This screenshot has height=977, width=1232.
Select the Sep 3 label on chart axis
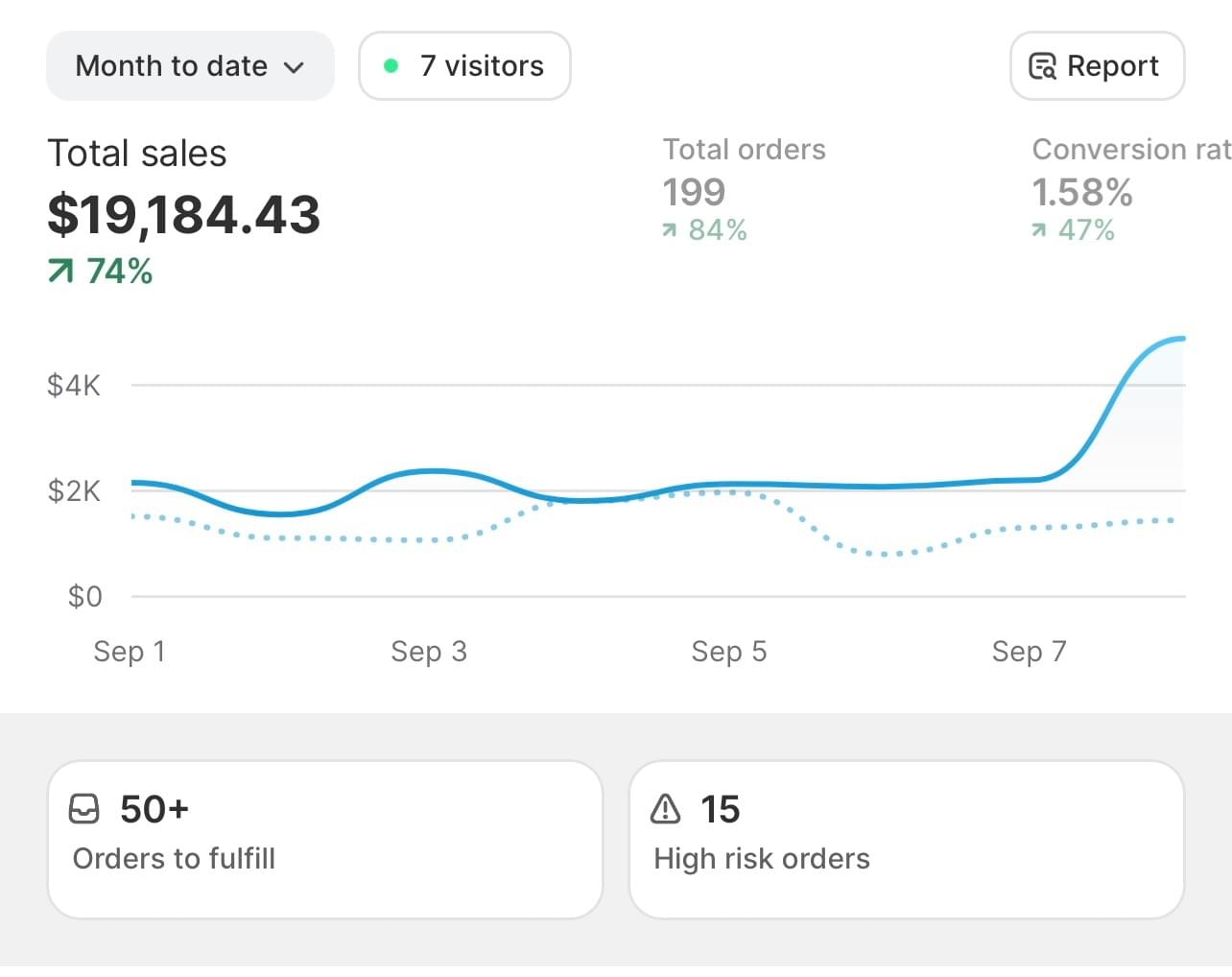[429, 652]
